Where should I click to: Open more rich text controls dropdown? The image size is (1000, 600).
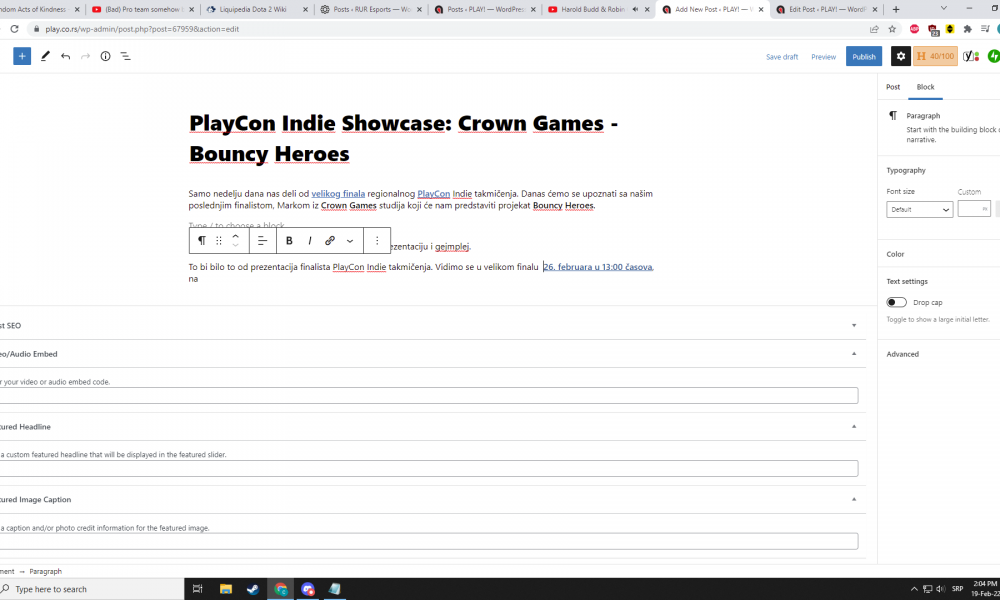click(x=349, y=240)
